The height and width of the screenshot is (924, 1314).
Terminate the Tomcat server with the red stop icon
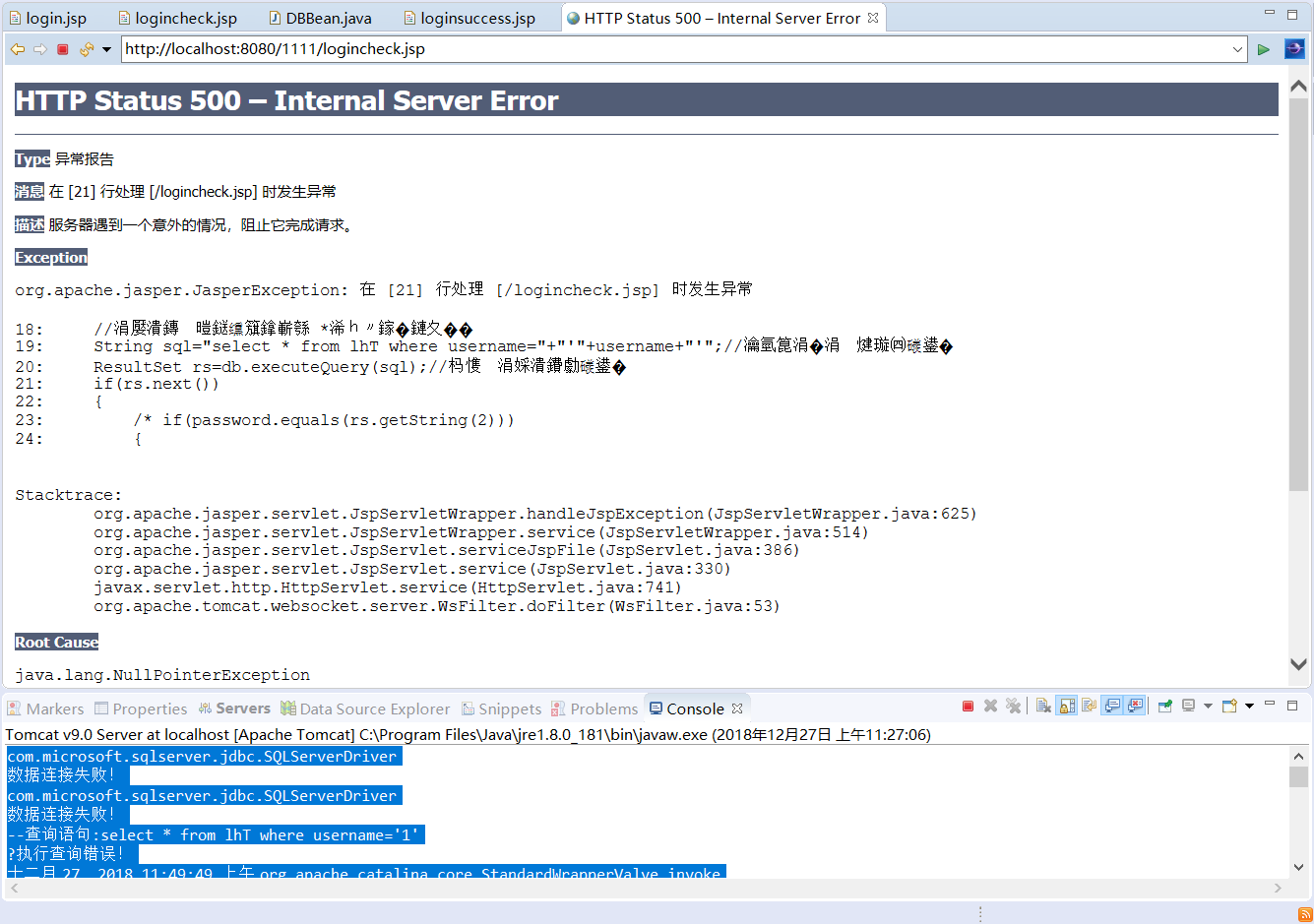[966, 706]
